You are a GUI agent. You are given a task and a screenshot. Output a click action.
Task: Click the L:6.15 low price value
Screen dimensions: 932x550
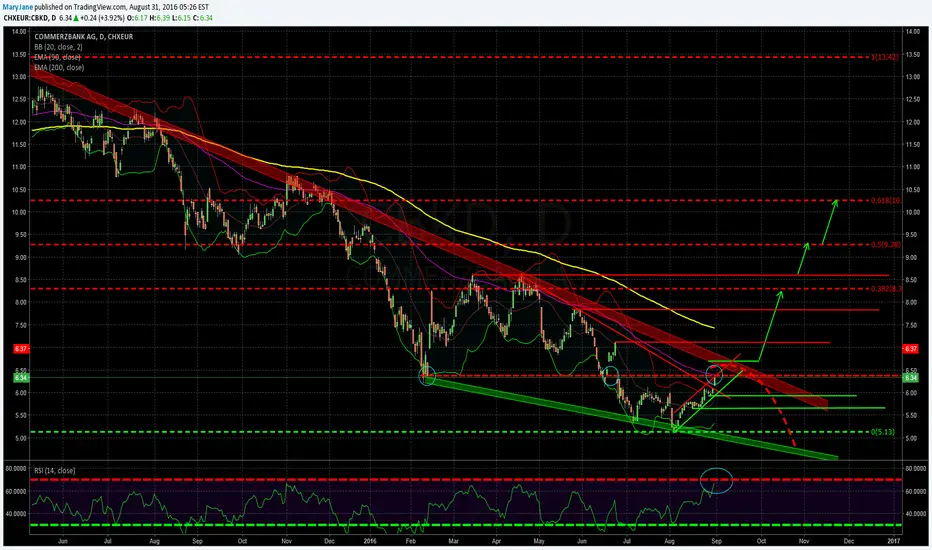click(181, 18)
